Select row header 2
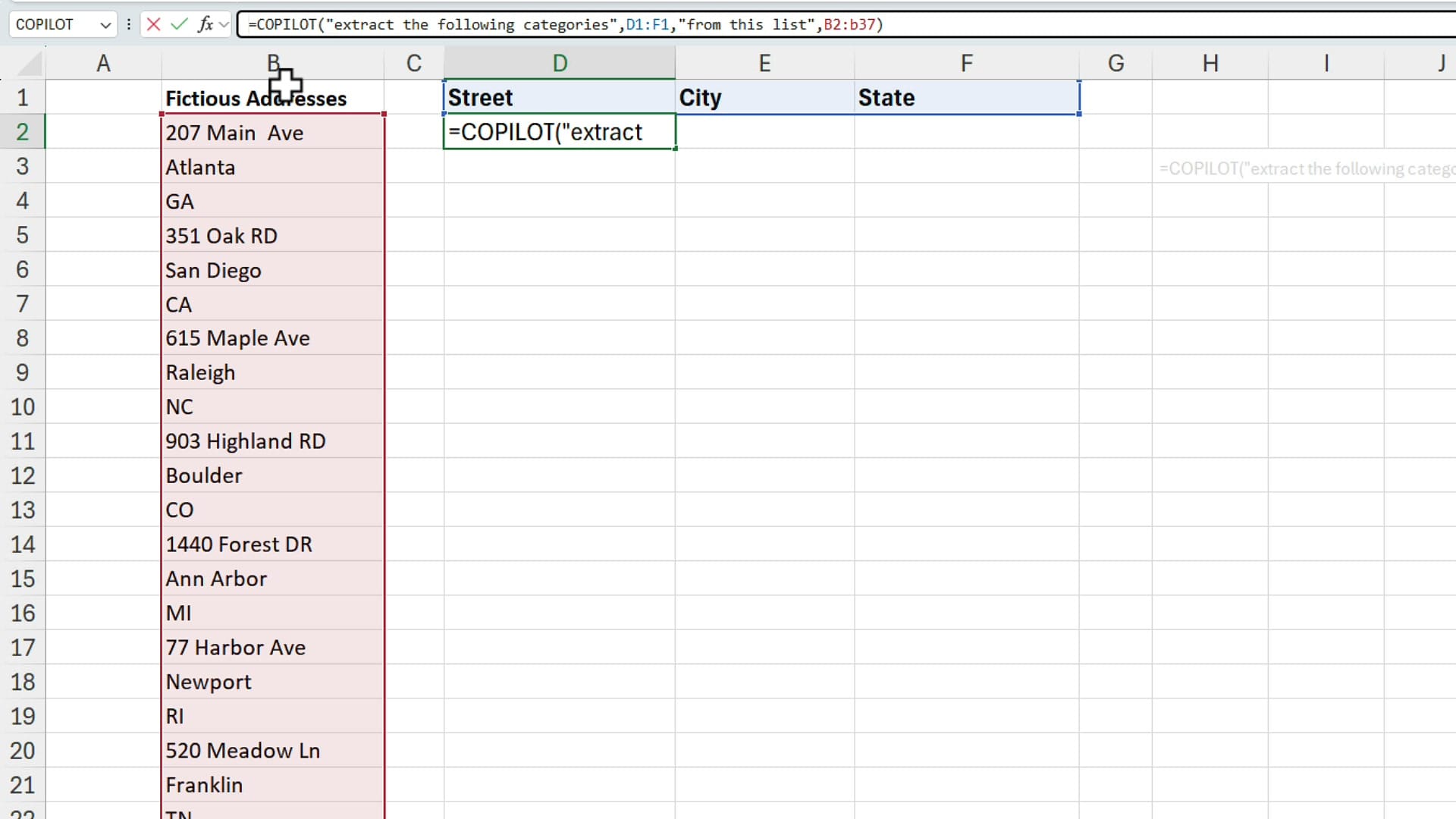The width and height of the screenshot is (1456, 819). coord(23,131)
